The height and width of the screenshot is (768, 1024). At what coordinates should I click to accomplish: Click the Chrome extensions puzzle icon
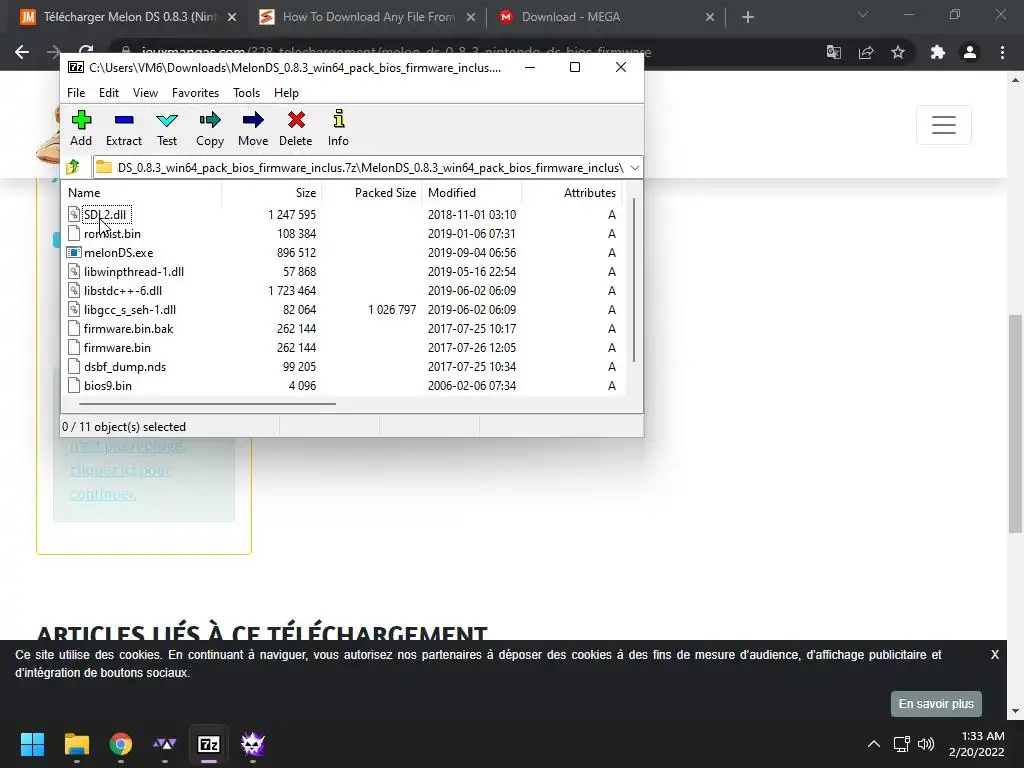[937, 52]
